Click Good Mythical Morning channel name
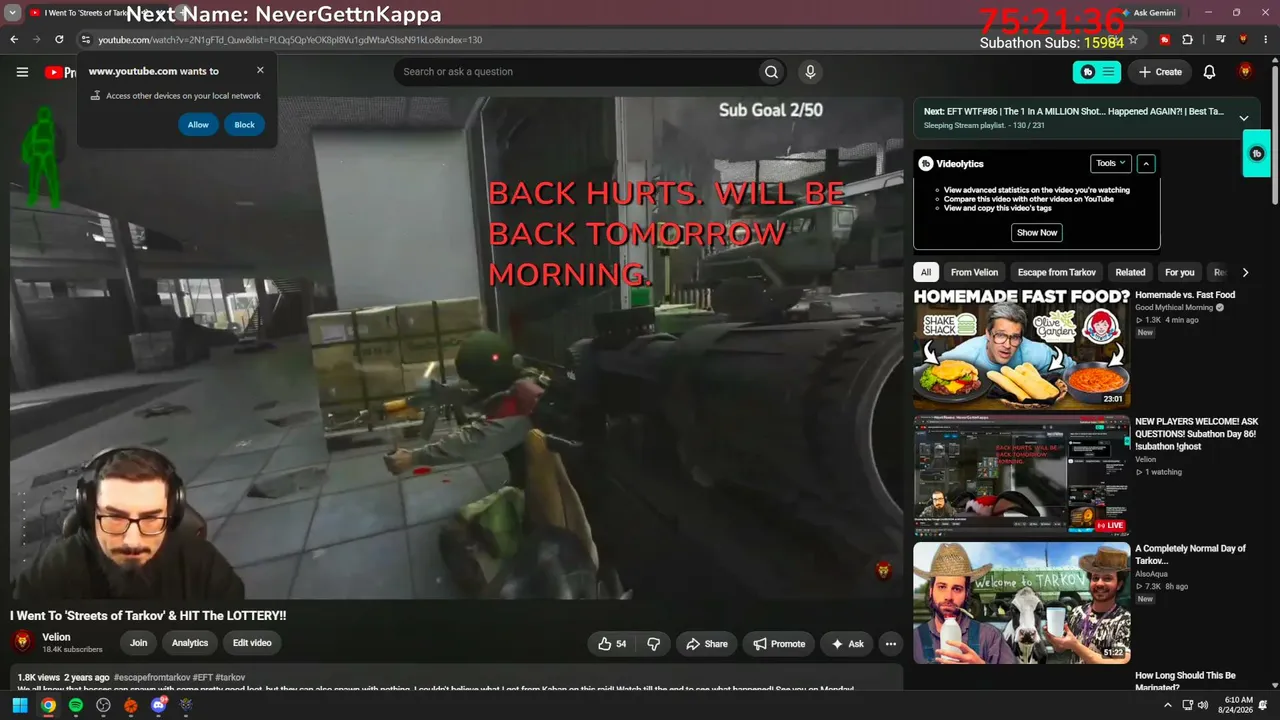This screenshot has width=1280, height=720. [x=1174, y=307]
